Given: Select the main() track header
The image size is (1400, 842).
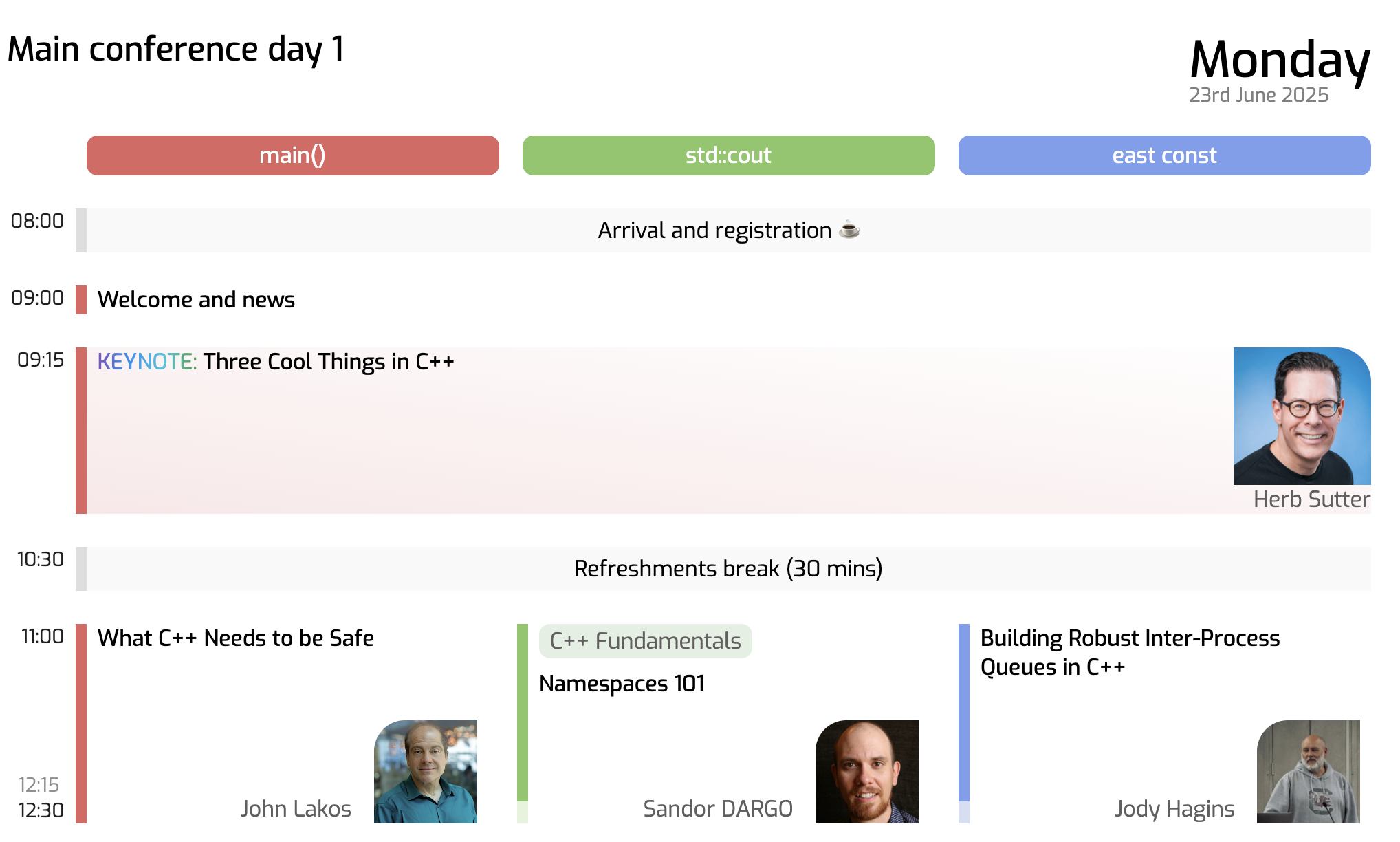Looking at the screenshot, I should click(x=292, y=155).
